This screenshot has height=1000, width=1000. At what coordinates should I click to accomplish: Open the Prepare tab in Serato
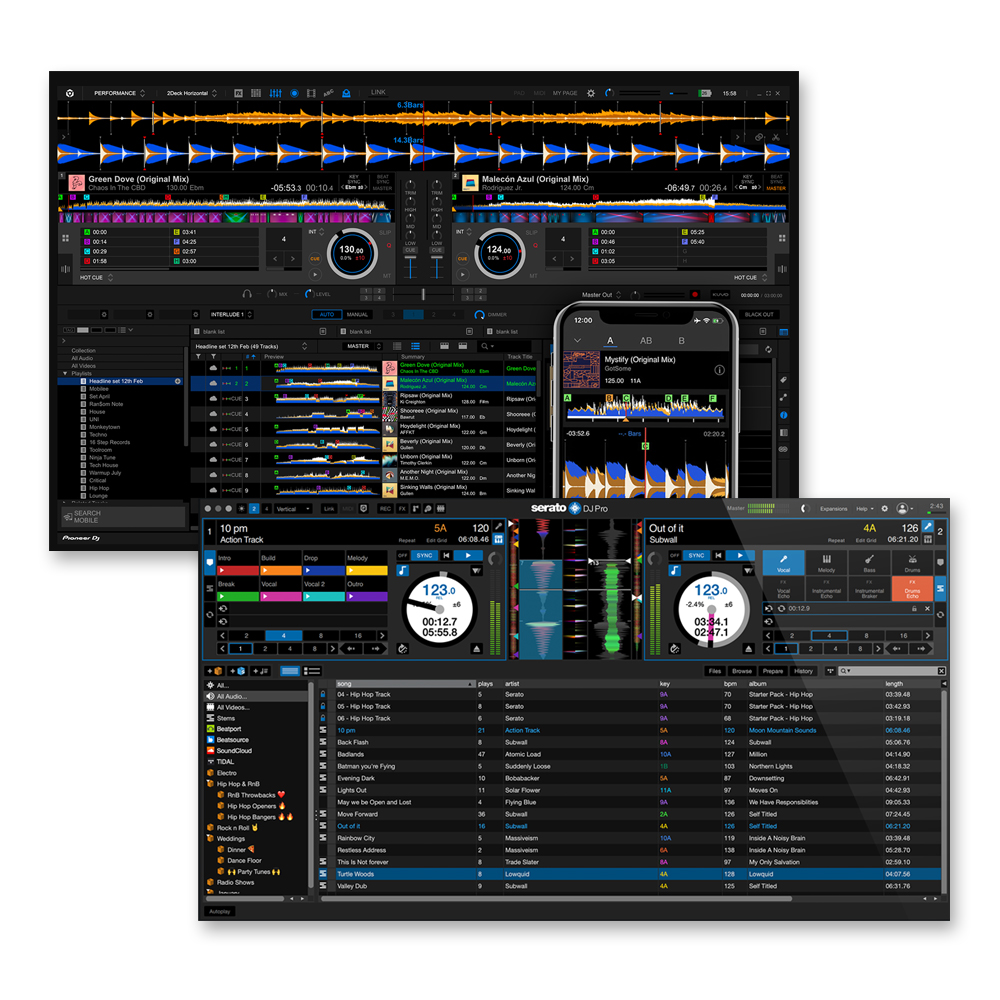pos(772,671)
